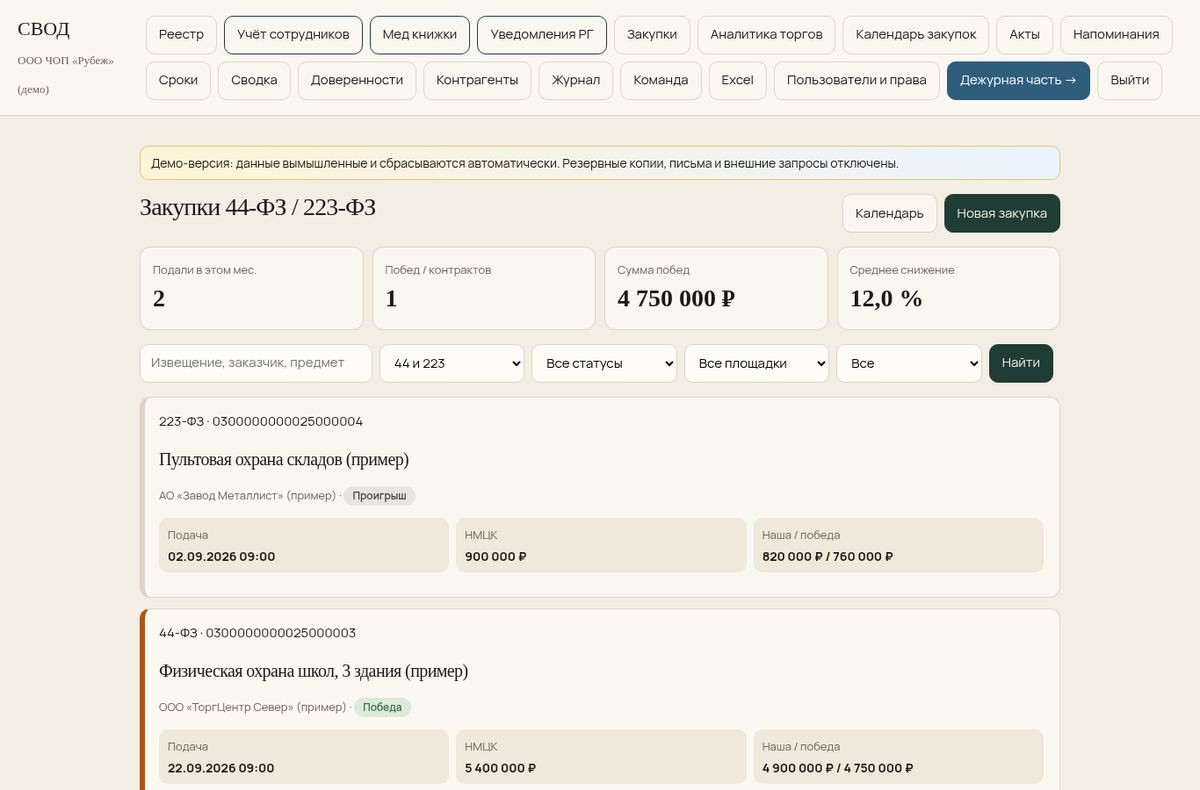Expand the Все filter dropdown
This screenshot has width=1200, height=790.
(x=909, y=363)
